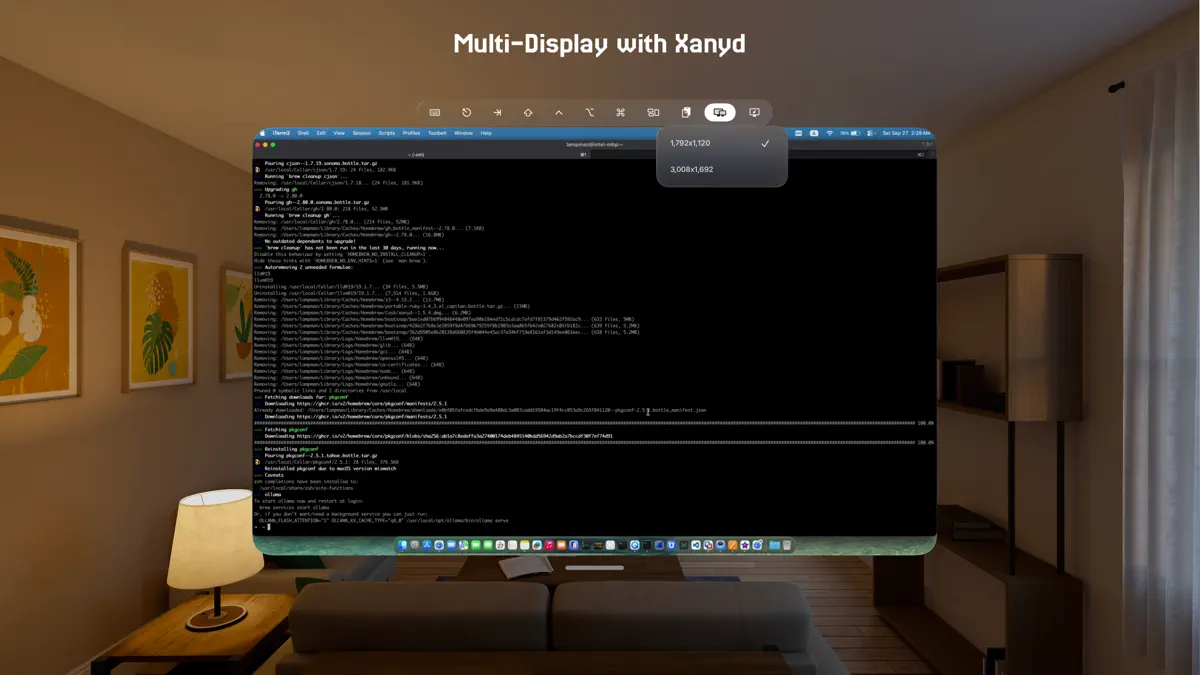Click the Control (^) key icon
Image resolution: width=1200 pixels, height=675 pixels.
[x=559, y=112]
